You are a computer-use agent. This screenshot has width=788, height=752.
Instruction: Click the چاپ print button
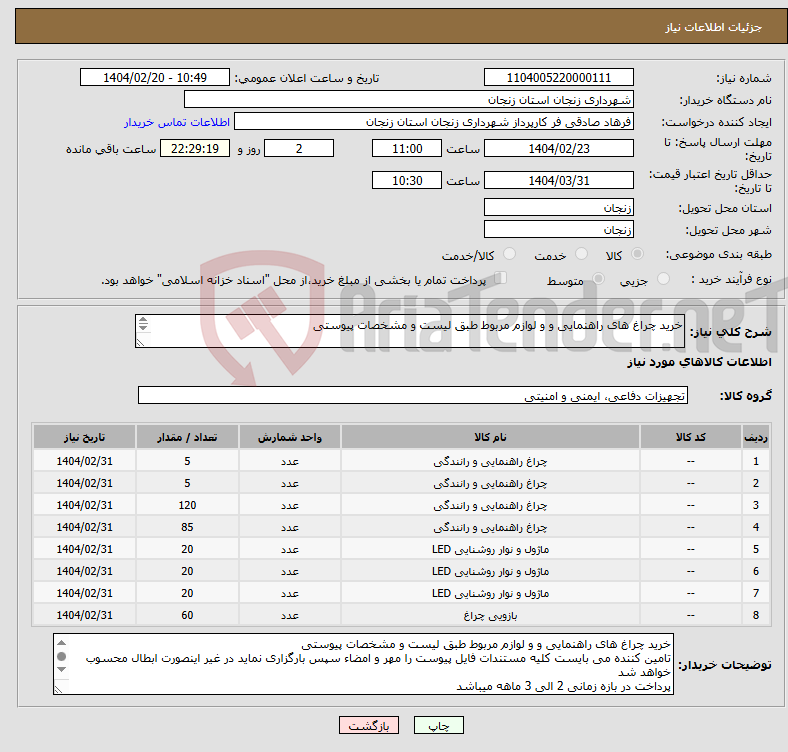pyautogui.click(x=439, y=725)
